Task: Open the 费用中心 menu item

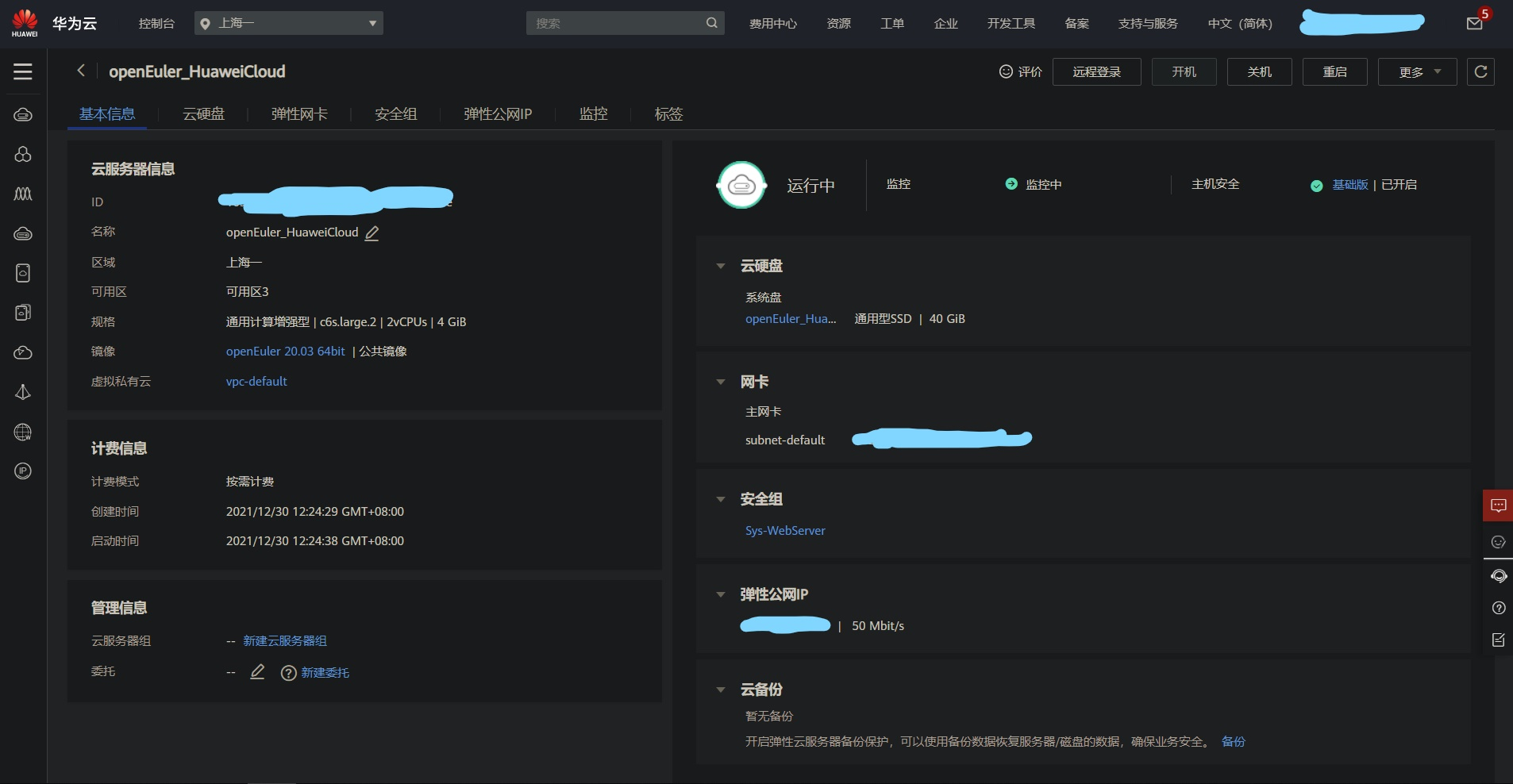Action: 772,23
